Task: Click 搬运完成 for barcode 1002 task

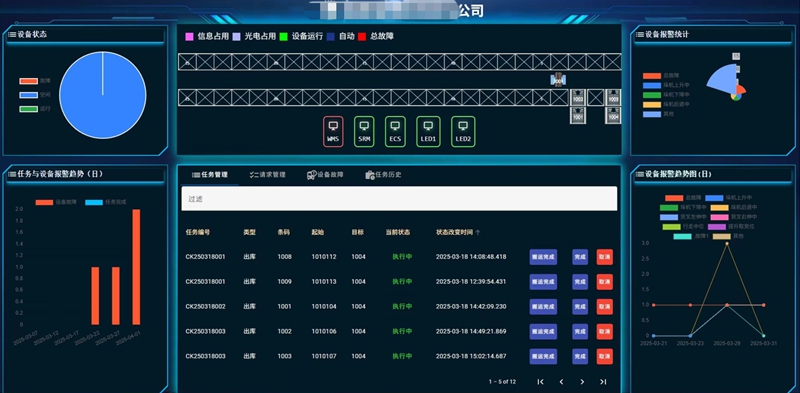Action: (543, 332)
